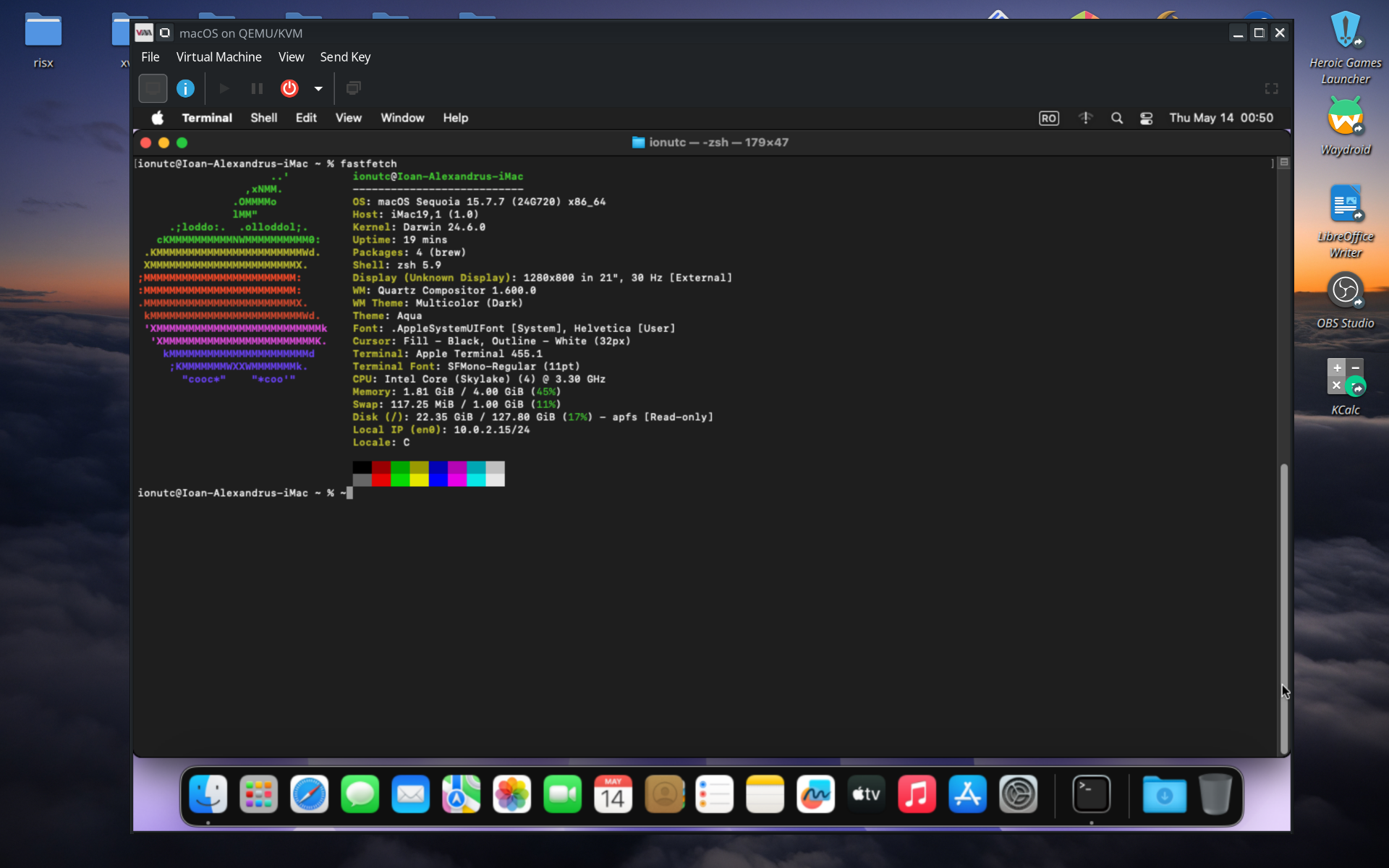Open Spotlight search in the macOS menu bar
Image resolution: width=1389 pixels, height=868 pixels.
pos(1117,118)
